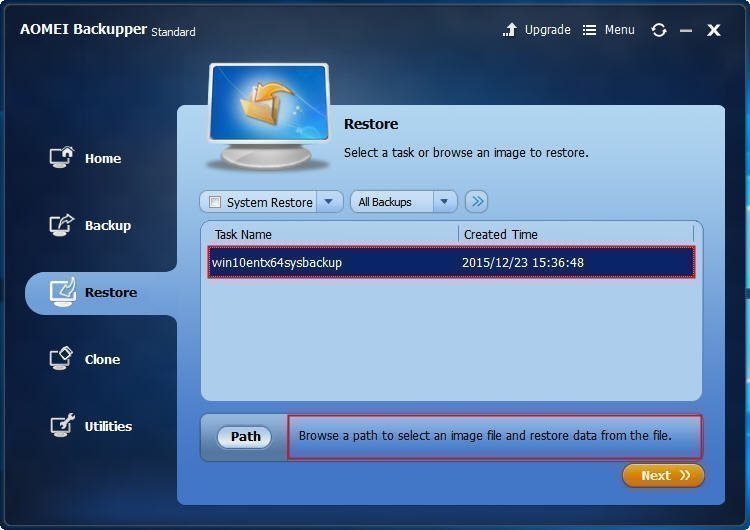Open the Menu label in title bar

click(x=619, y=30)
